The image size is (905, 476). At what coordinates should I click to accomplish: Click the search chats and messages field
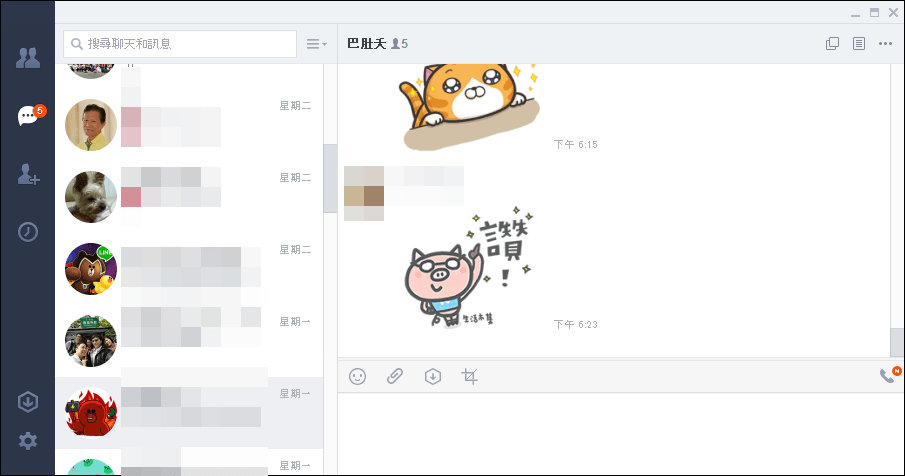click(x=180, y=44)
